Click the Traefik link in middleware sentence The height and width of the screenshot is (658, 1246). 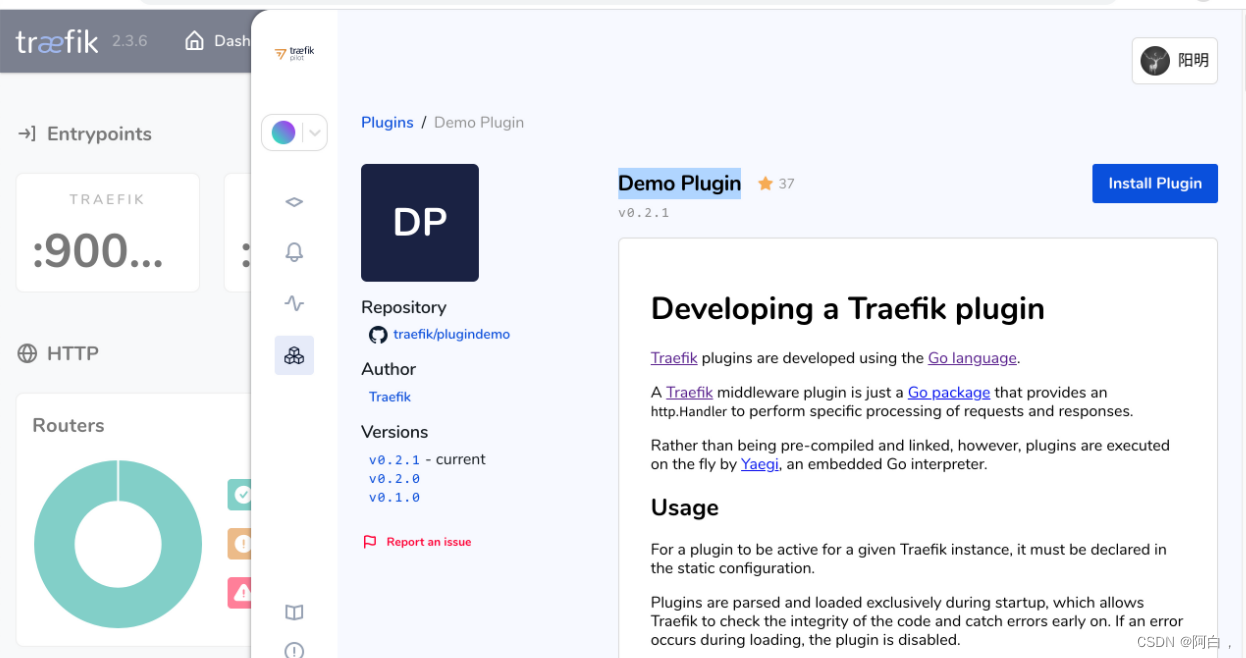tap(690, 392)
